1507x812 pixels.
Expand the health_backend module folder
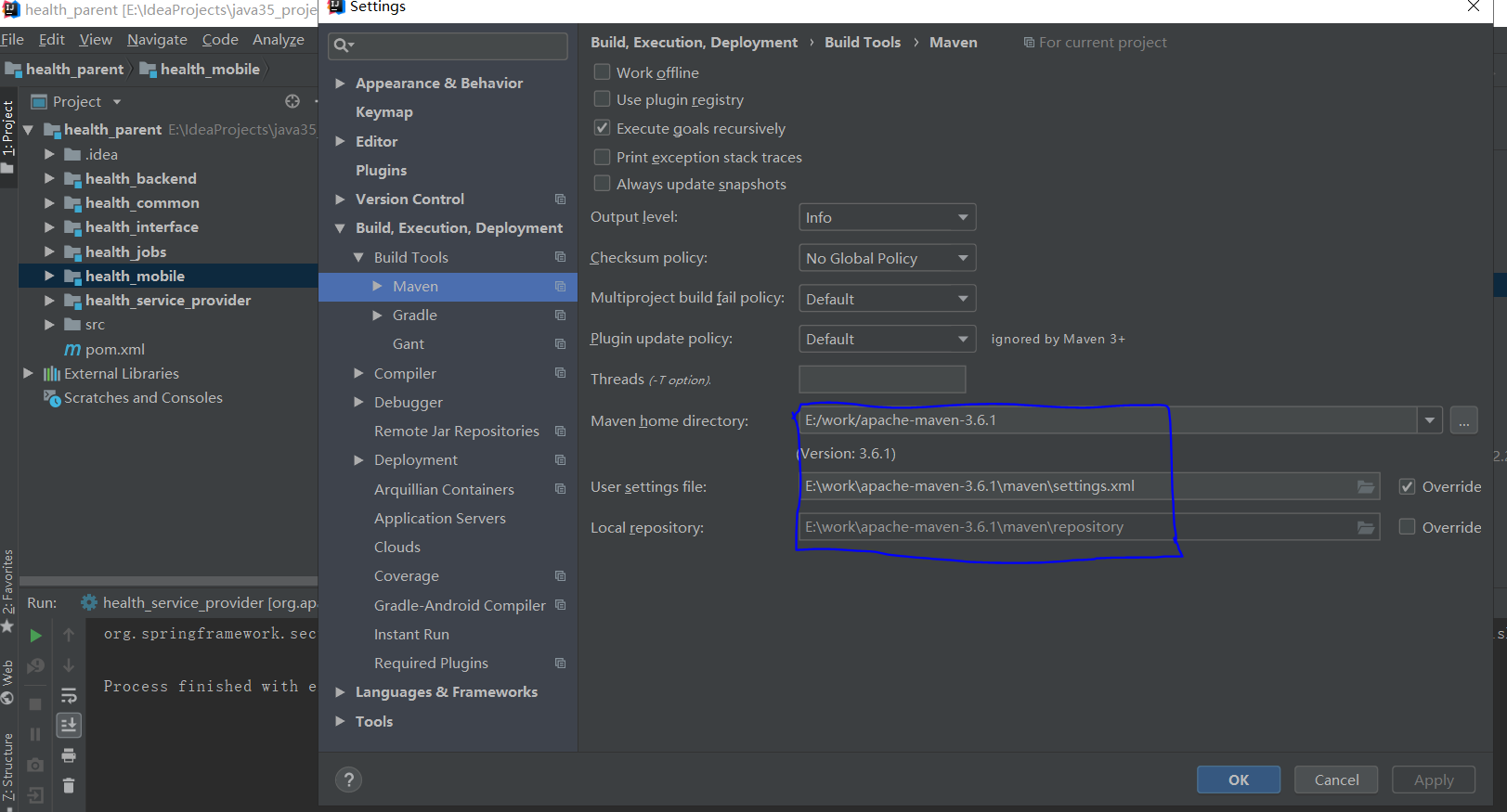point(49,178)
